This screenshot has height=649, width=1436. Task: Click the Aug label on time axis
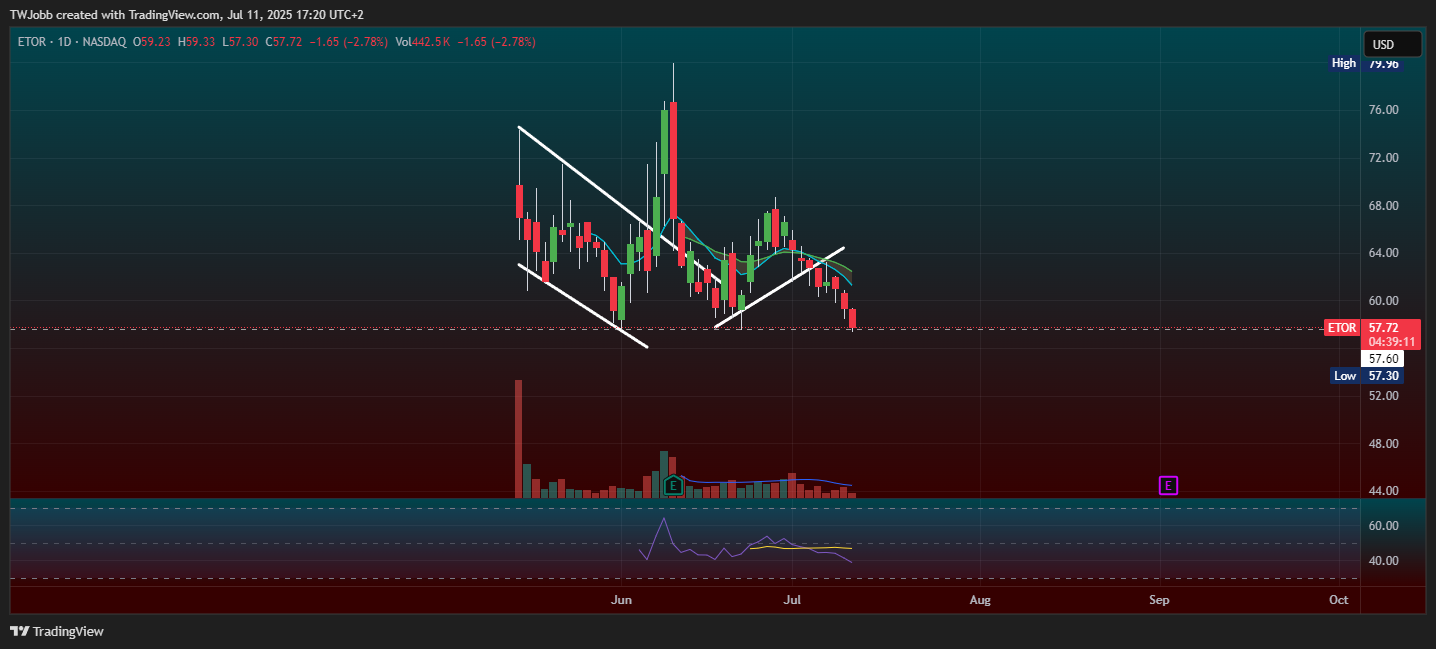pyautogui.click(x=981, y=600)
